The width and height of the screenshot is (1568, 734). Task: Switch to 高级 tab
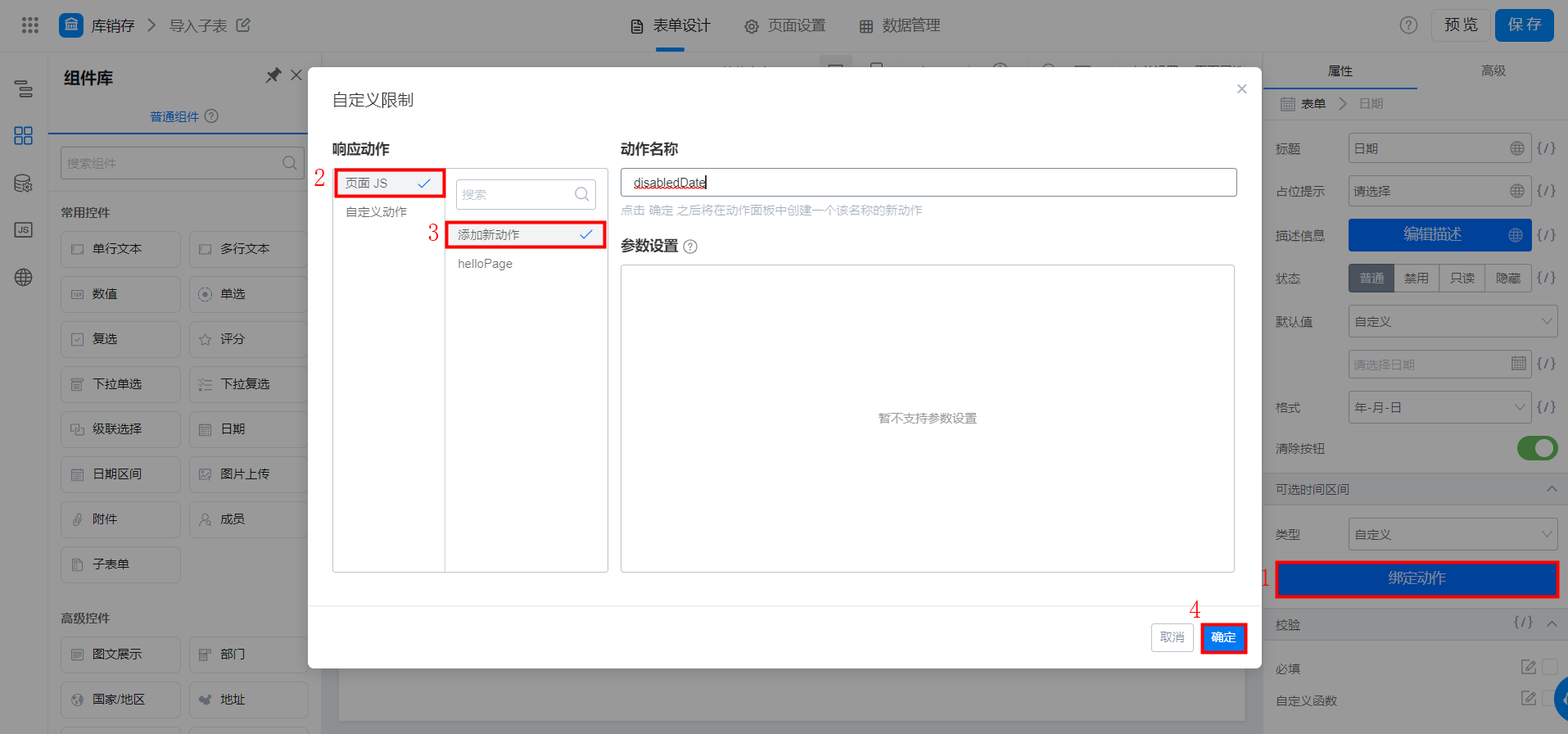coord(1493,71)
